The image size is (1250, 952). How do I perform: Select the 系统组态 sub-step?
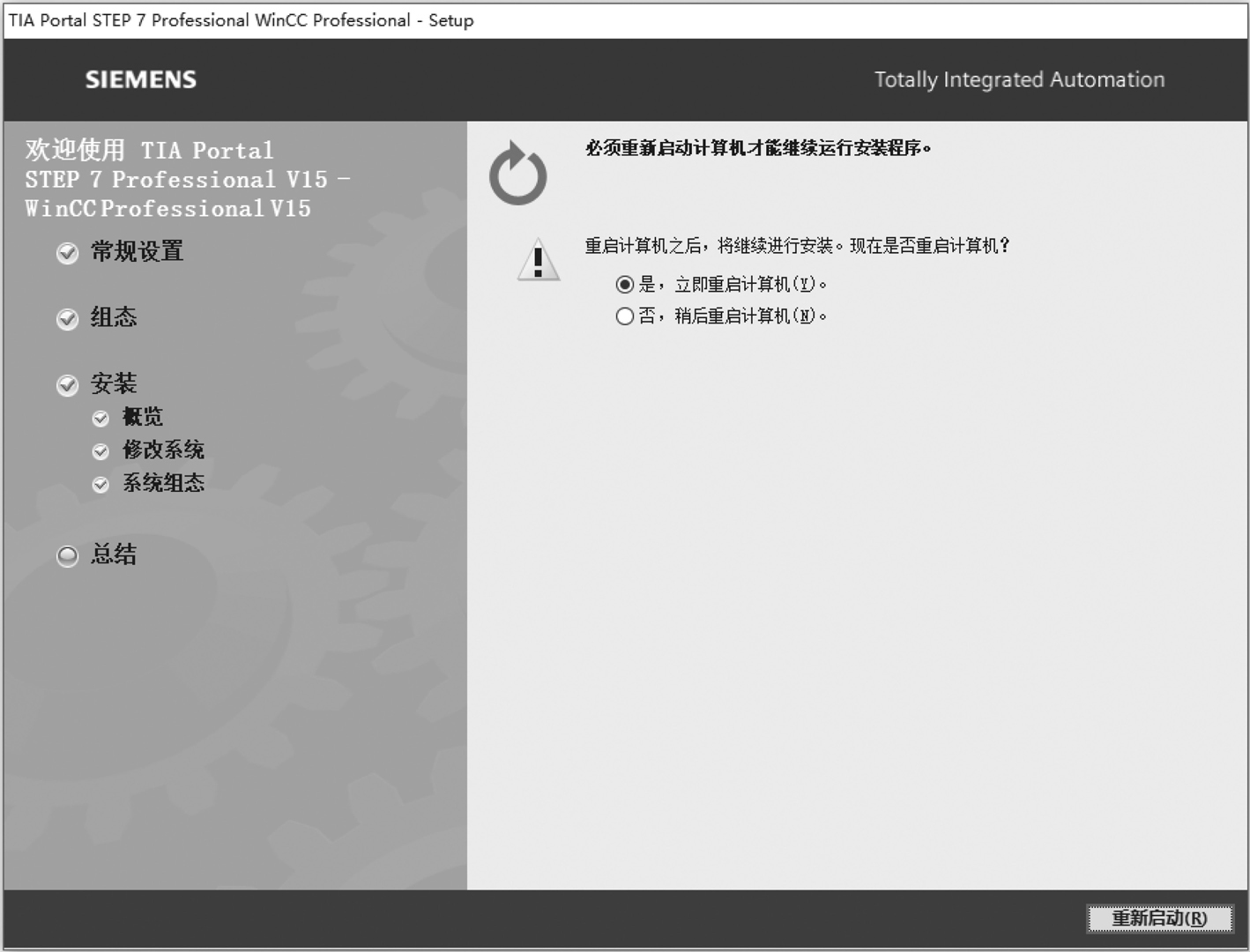(163, 483)
